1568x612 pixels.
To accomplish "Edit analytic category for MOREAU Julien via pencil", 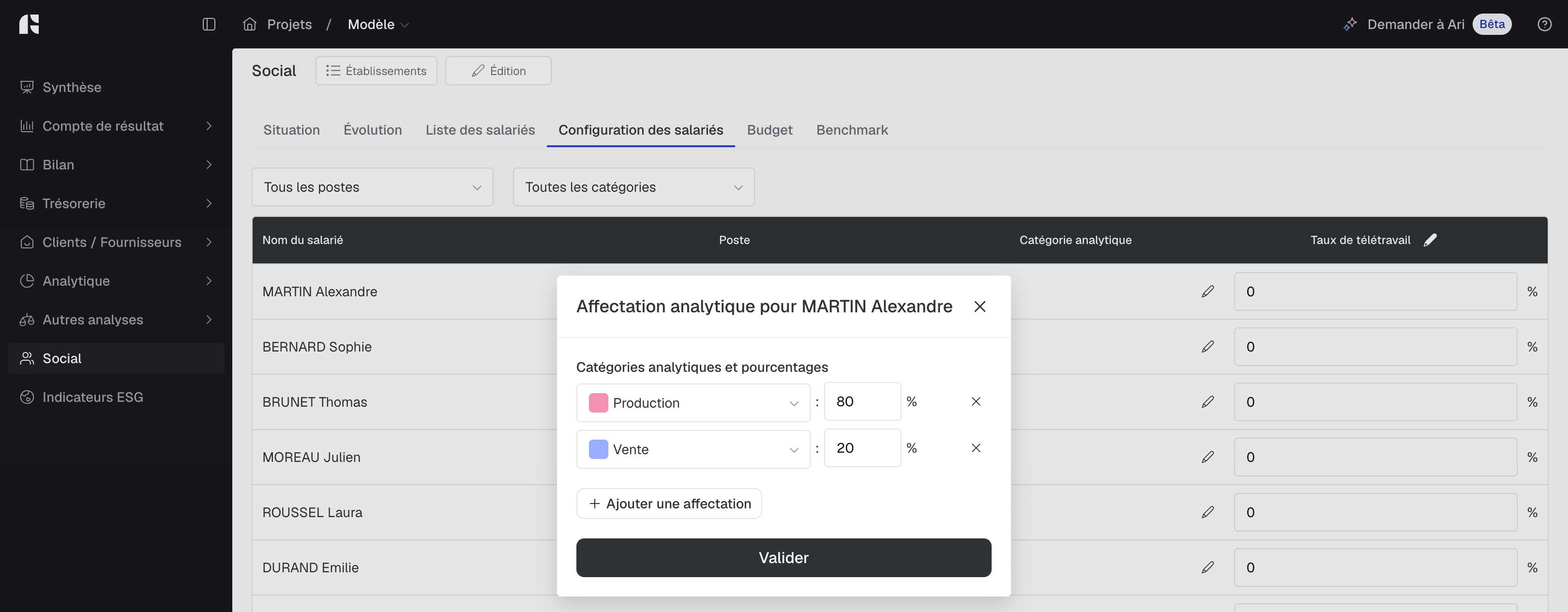I will pyautogui.click(x=1207, y=458).
